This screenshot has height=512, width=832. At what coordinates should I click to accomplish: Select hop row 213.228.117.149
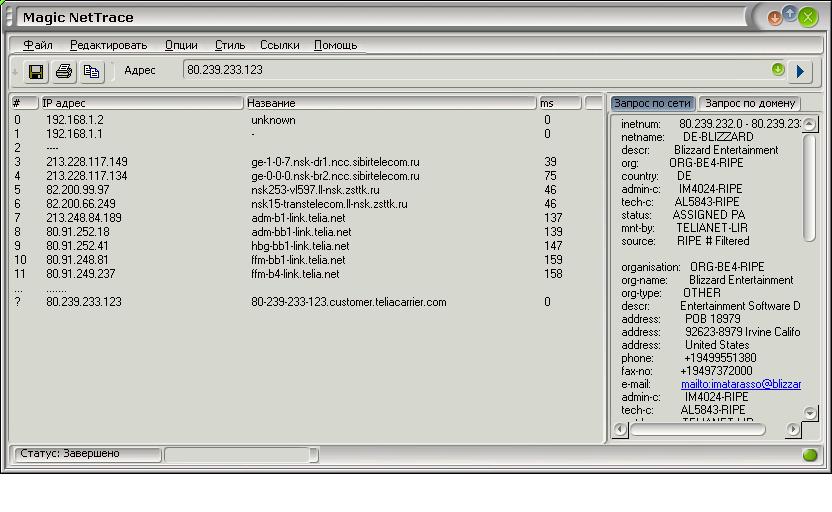click(x=87, y=162)
